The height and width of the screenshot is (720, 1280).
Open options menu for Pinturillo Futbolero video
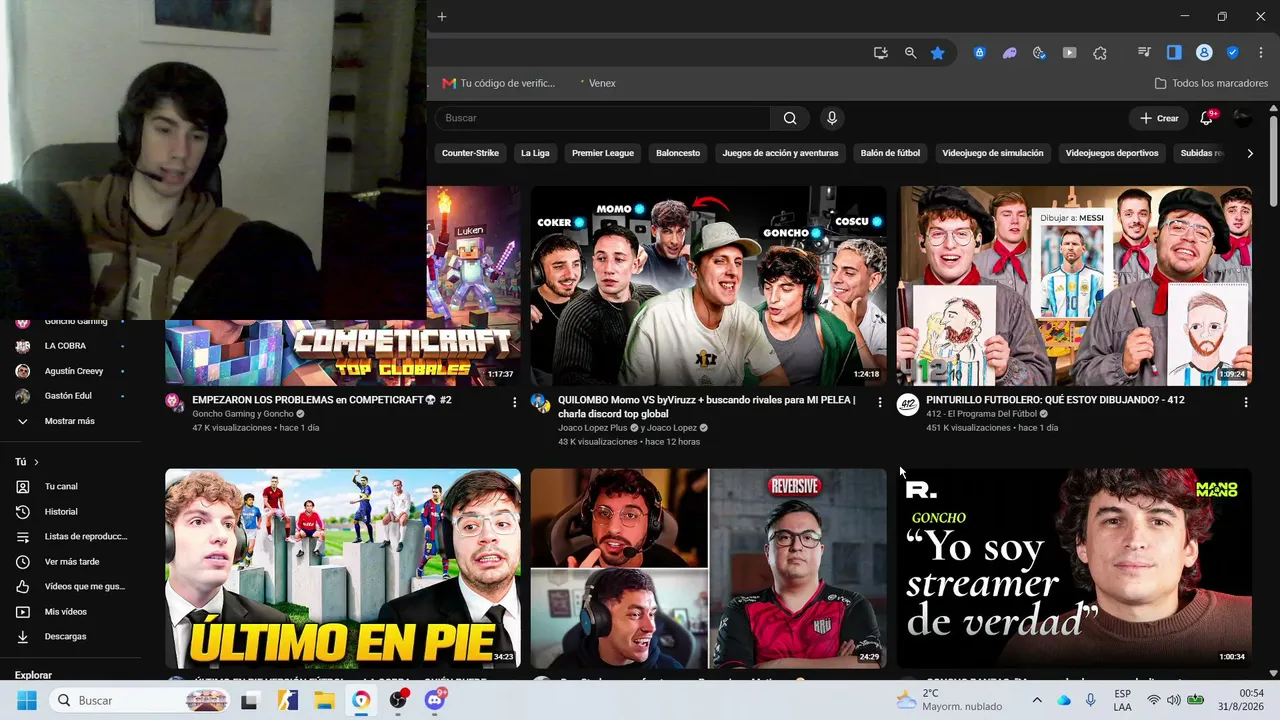coord(1246,402)
